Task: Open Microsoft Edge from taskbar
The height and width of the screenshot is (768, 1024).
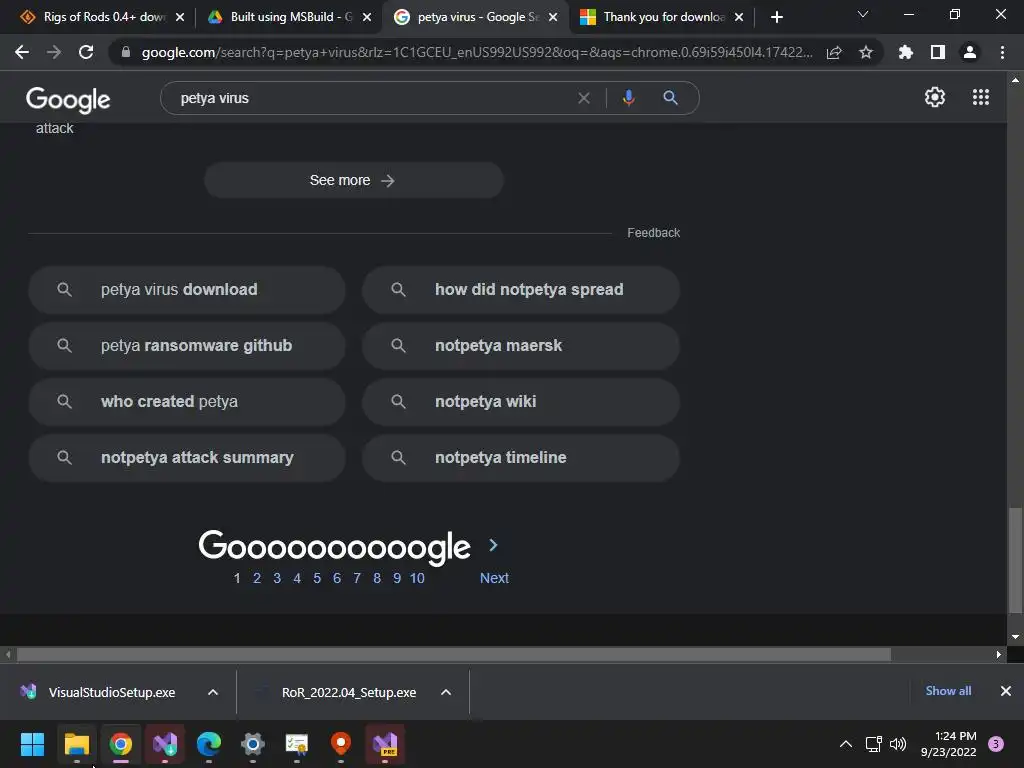Action: pyautogui.click(x=208, y=744)
